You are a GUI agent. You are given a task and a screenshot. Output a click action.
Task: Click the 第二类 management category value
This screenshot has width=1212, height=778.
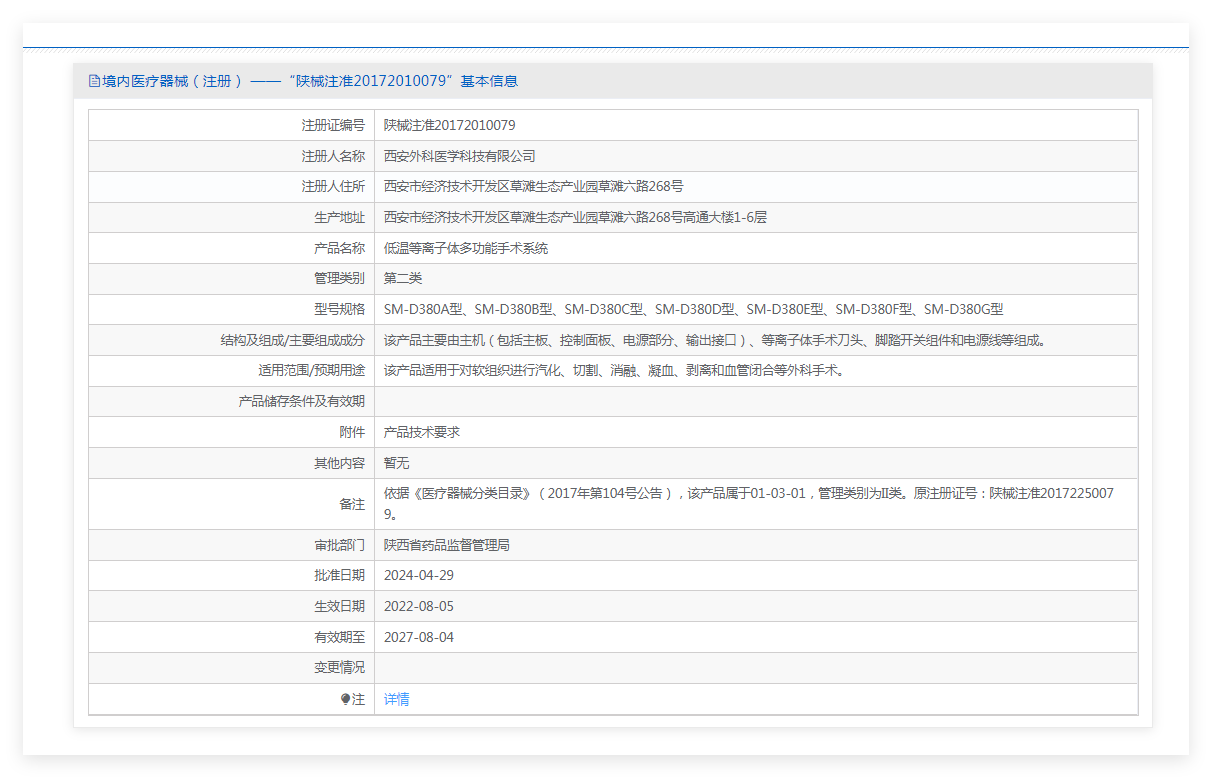pyautogui.click(x=403, y=278)
